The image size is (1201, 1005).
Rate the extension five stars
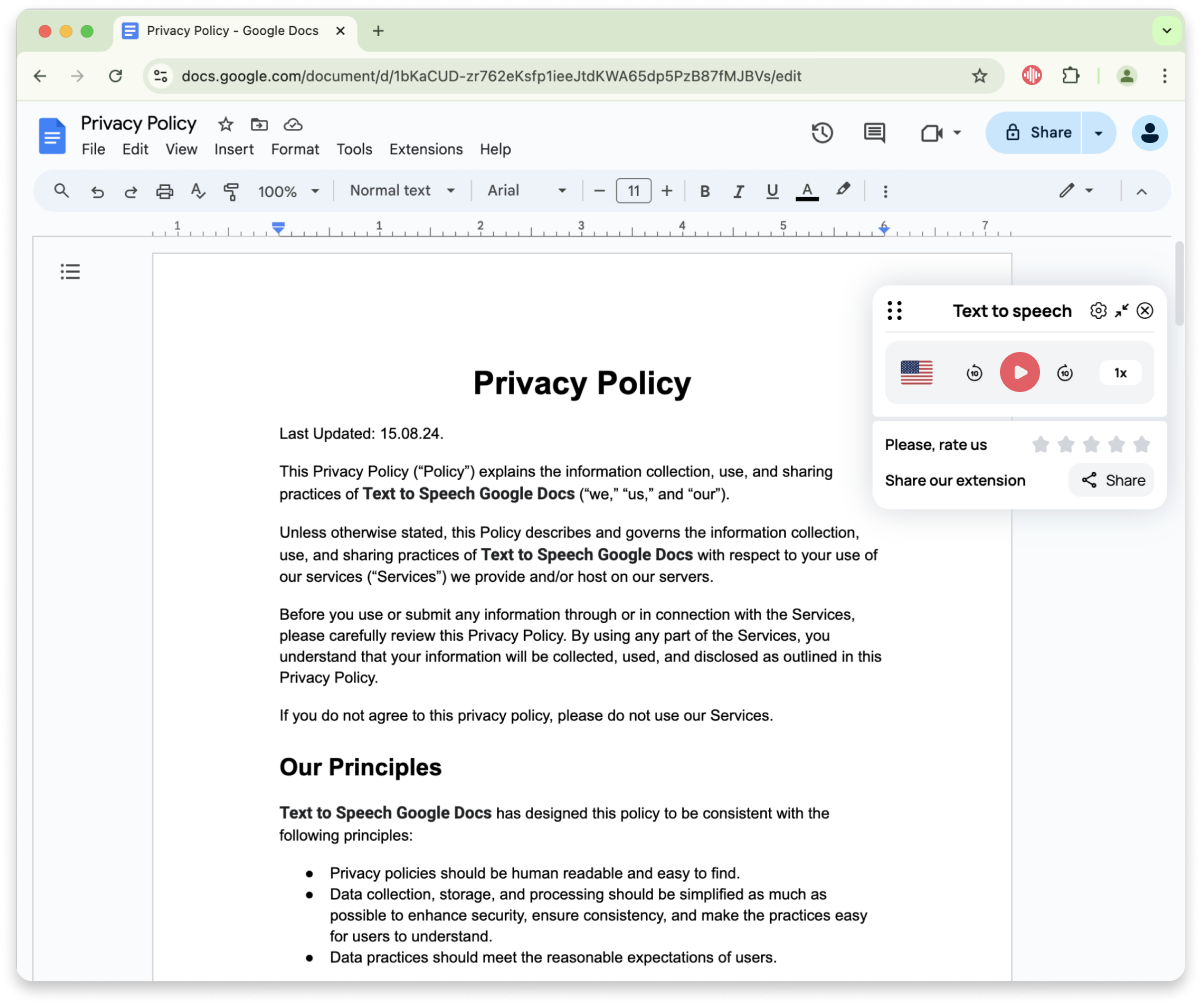(1142, 444)
